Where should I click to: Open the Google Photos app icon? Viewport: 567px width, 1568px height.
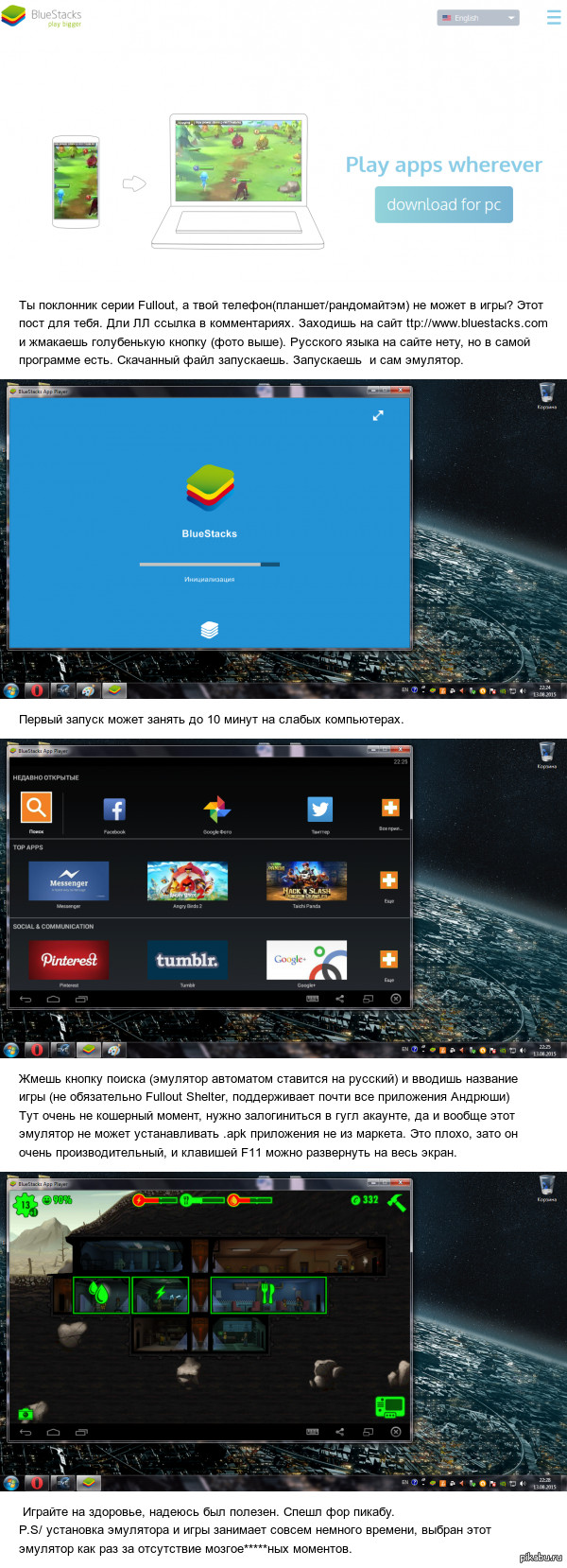pos(217,810)
